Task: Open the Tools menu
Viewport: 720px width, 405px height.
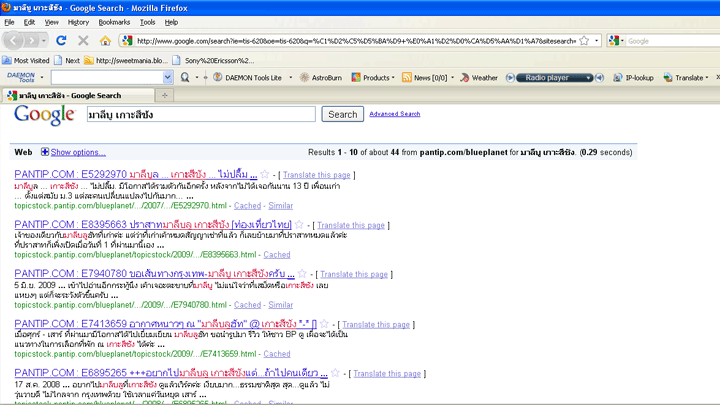Action: (147, 22)
